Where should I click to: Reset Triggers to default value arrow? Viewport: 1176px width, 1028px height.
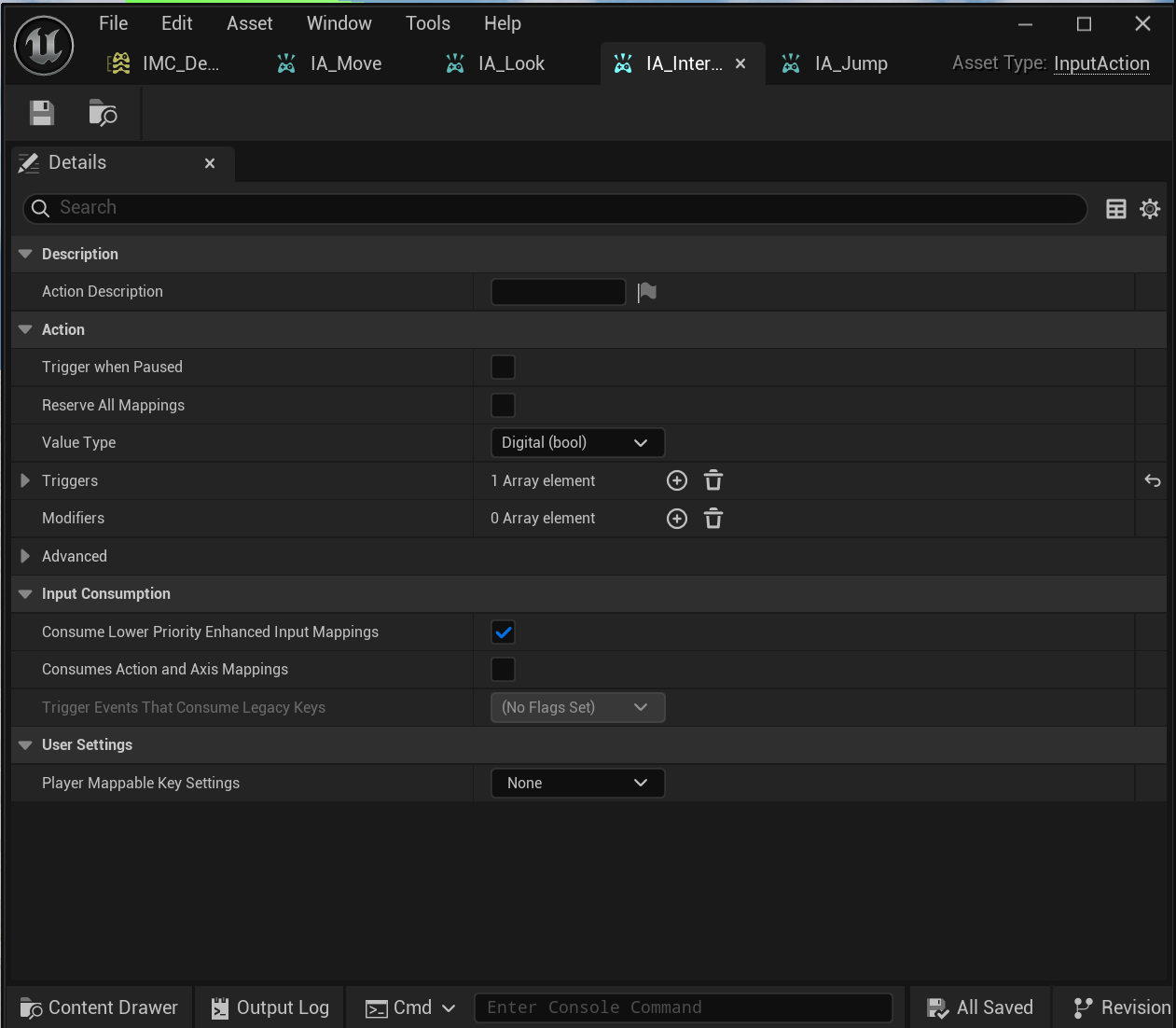click(1153, 480)
